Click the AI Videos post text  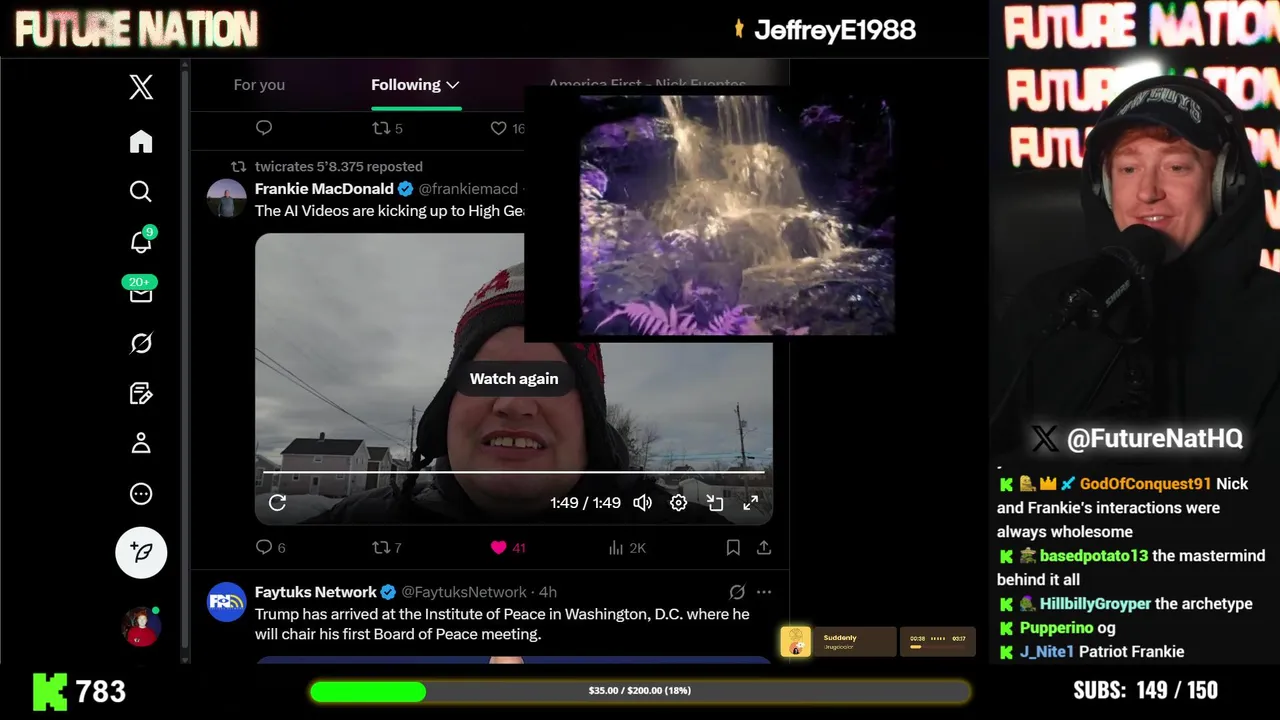390,211
